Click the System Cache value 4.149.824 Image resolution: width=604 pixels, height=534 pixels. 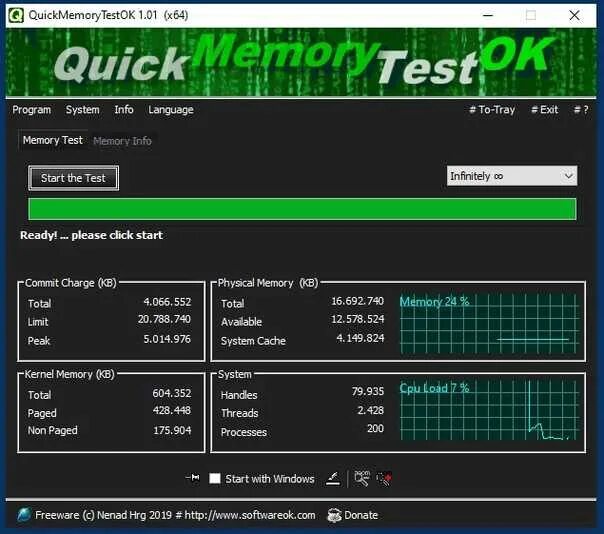pos(360,338)
